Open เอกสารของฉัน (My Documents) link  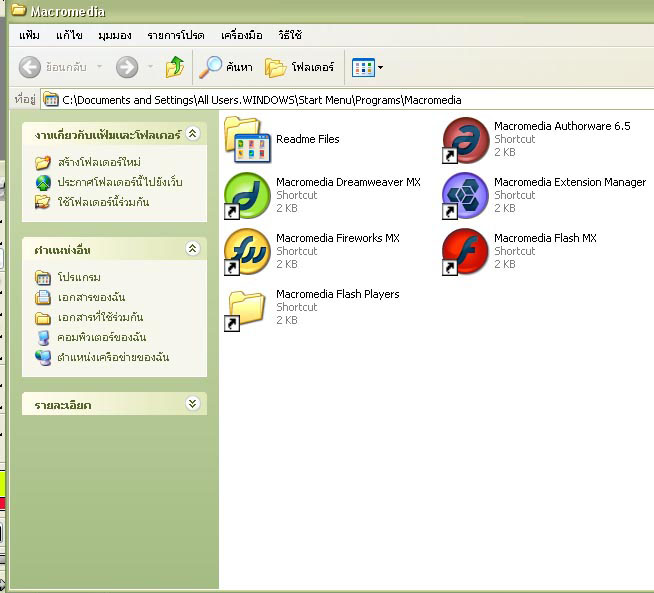click(x=91, y=297)
